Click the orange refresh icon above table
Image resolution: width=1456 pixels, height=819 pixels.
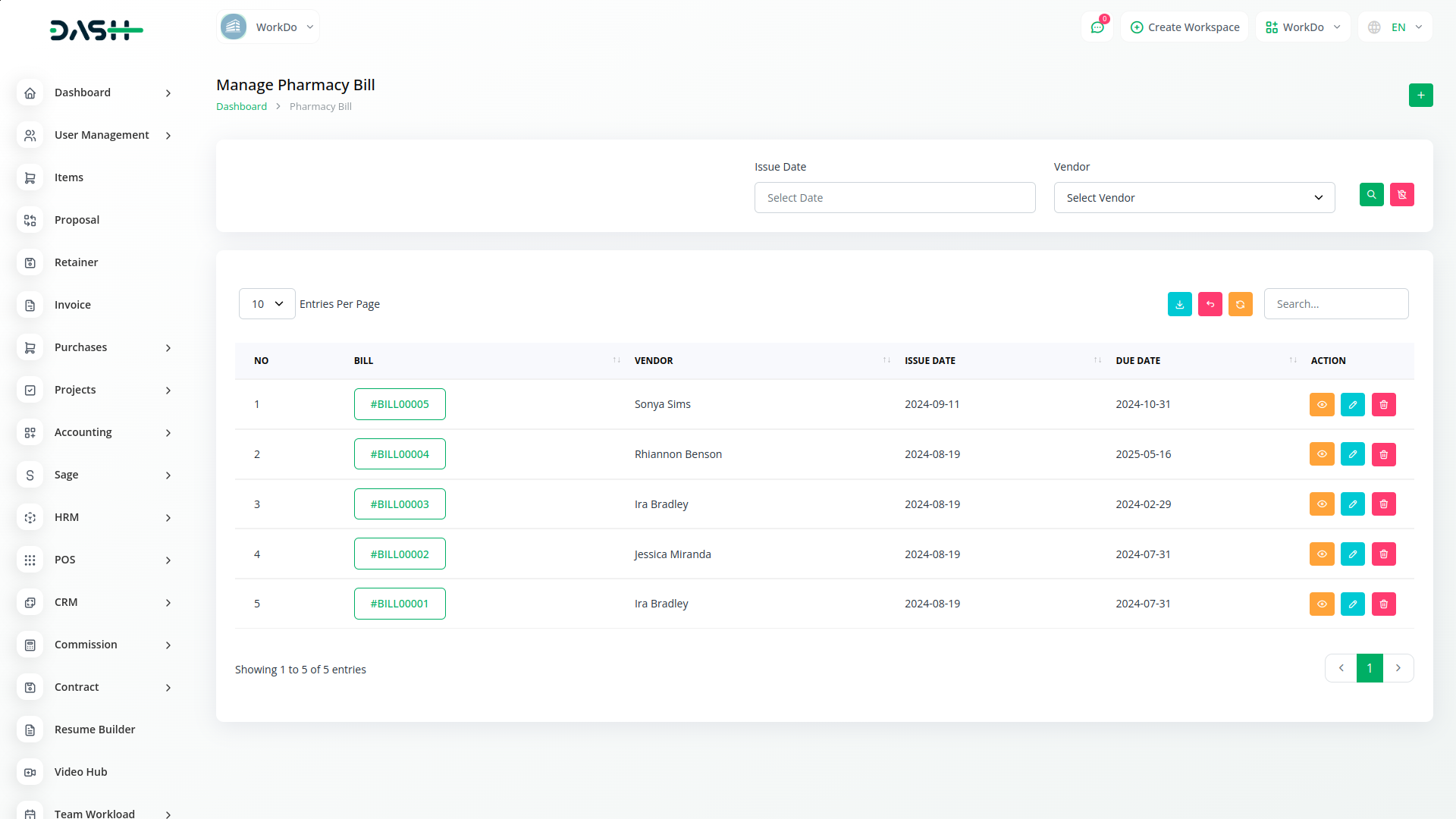(x=1240, y=304)
